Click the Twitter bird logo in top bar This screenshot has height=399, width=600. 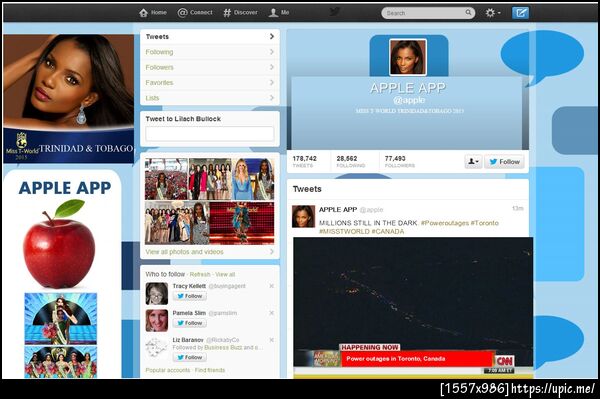pyautogui.click(x=335, y=12)
